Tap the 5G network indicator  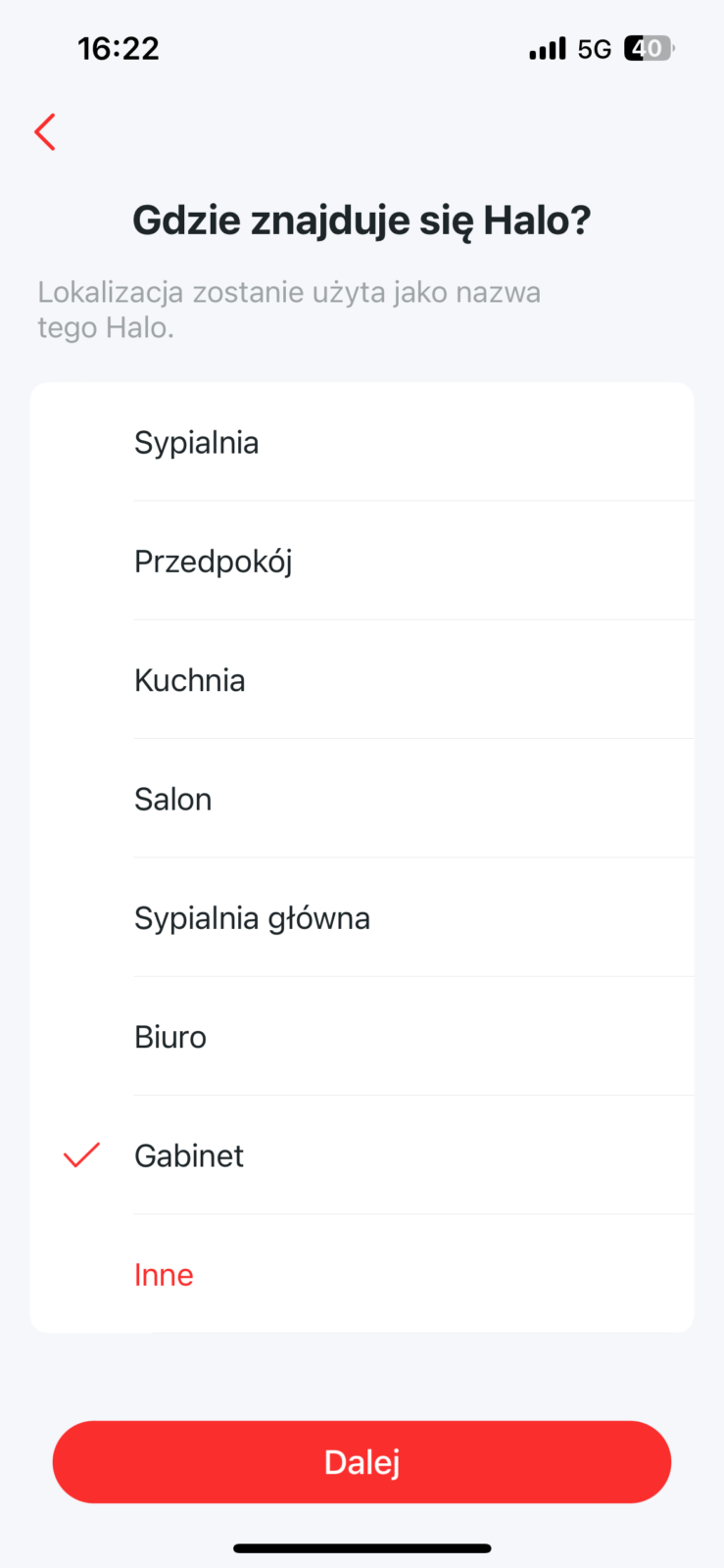594,49
